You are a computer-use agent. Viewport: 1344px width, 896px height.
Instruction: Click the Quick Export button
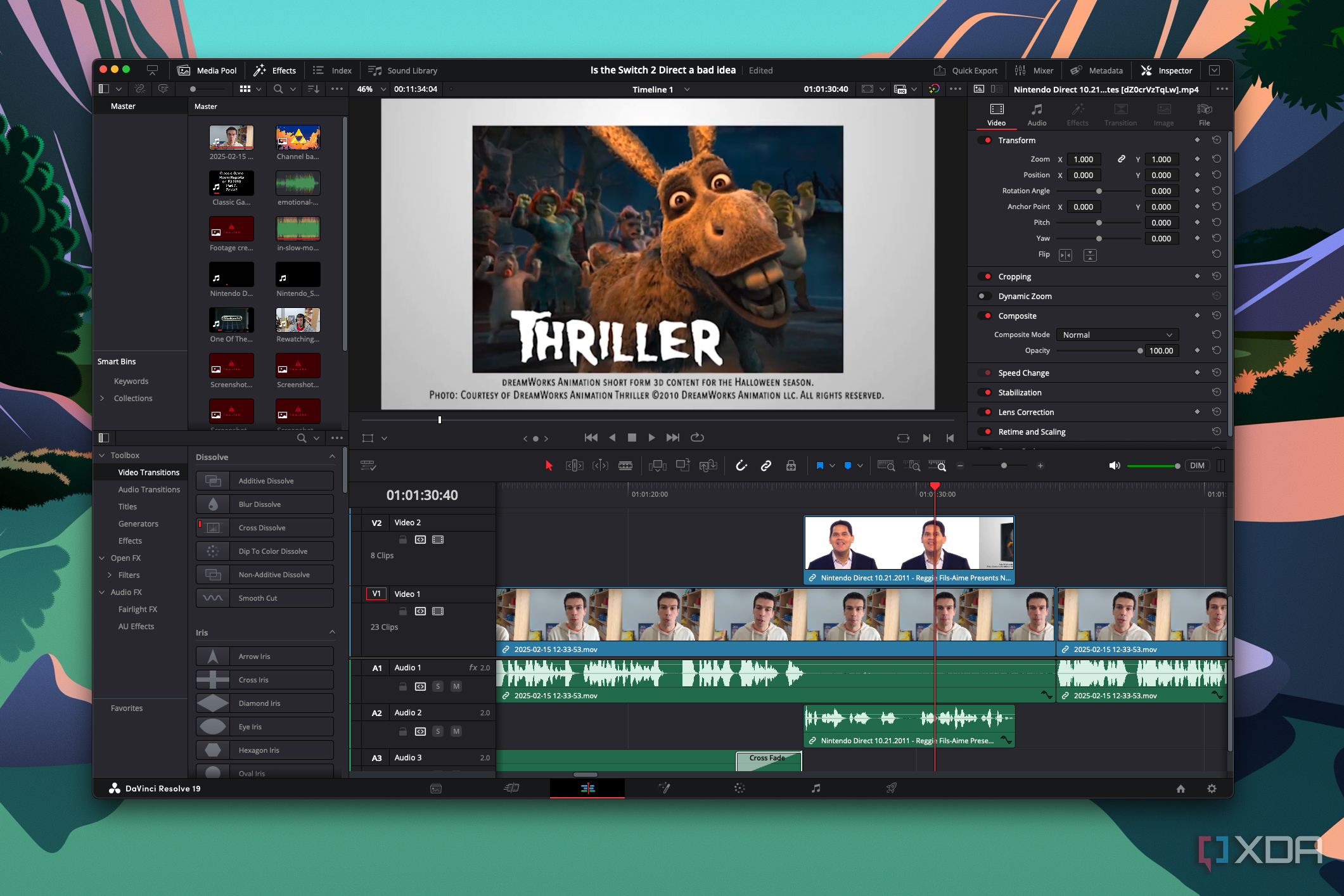click(x=966, y=70)
